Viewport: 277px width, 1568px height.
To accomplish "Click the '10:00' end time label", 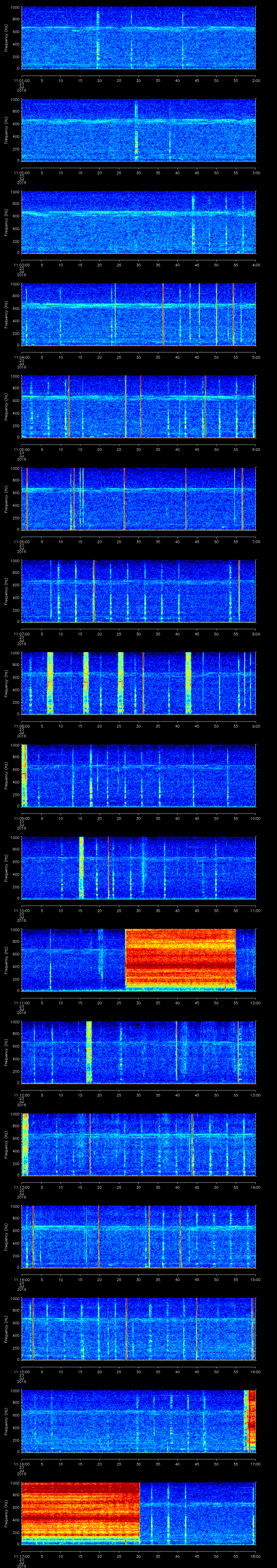I will pyautogui.click(x=256, y=818).
